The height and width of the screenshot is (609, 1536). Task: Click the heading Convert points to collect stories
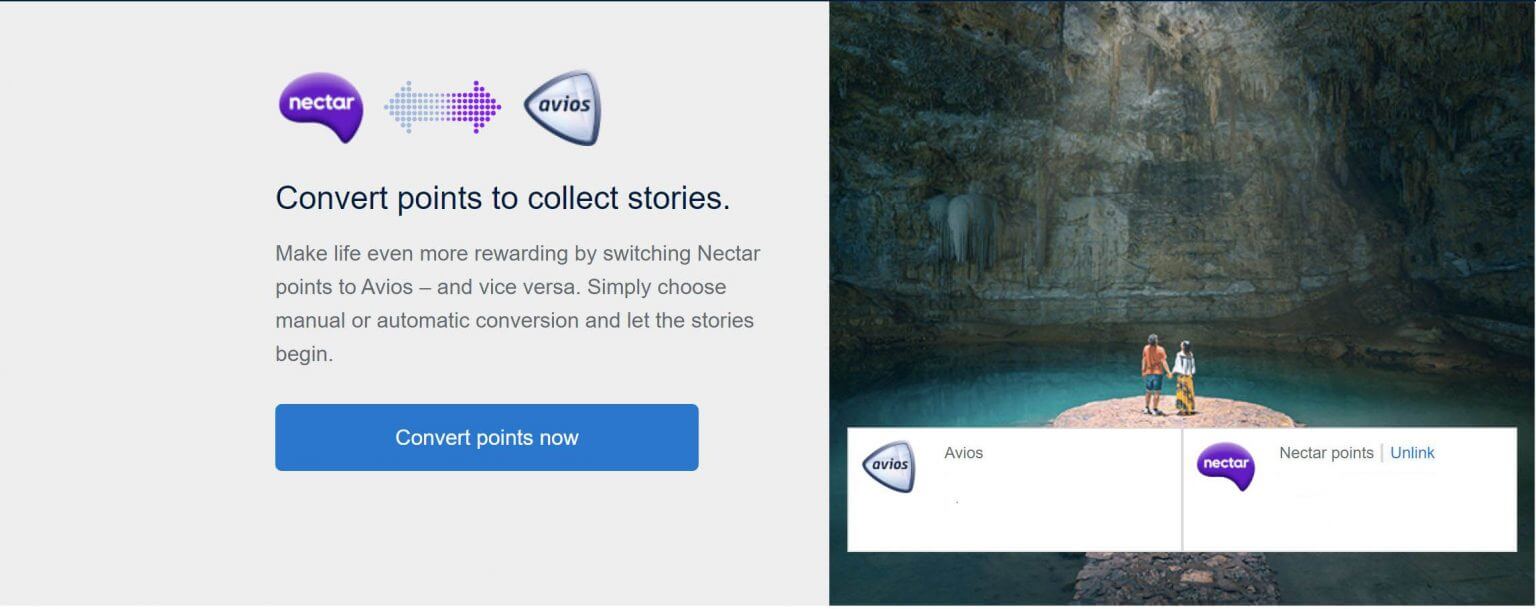click(503, 197)
